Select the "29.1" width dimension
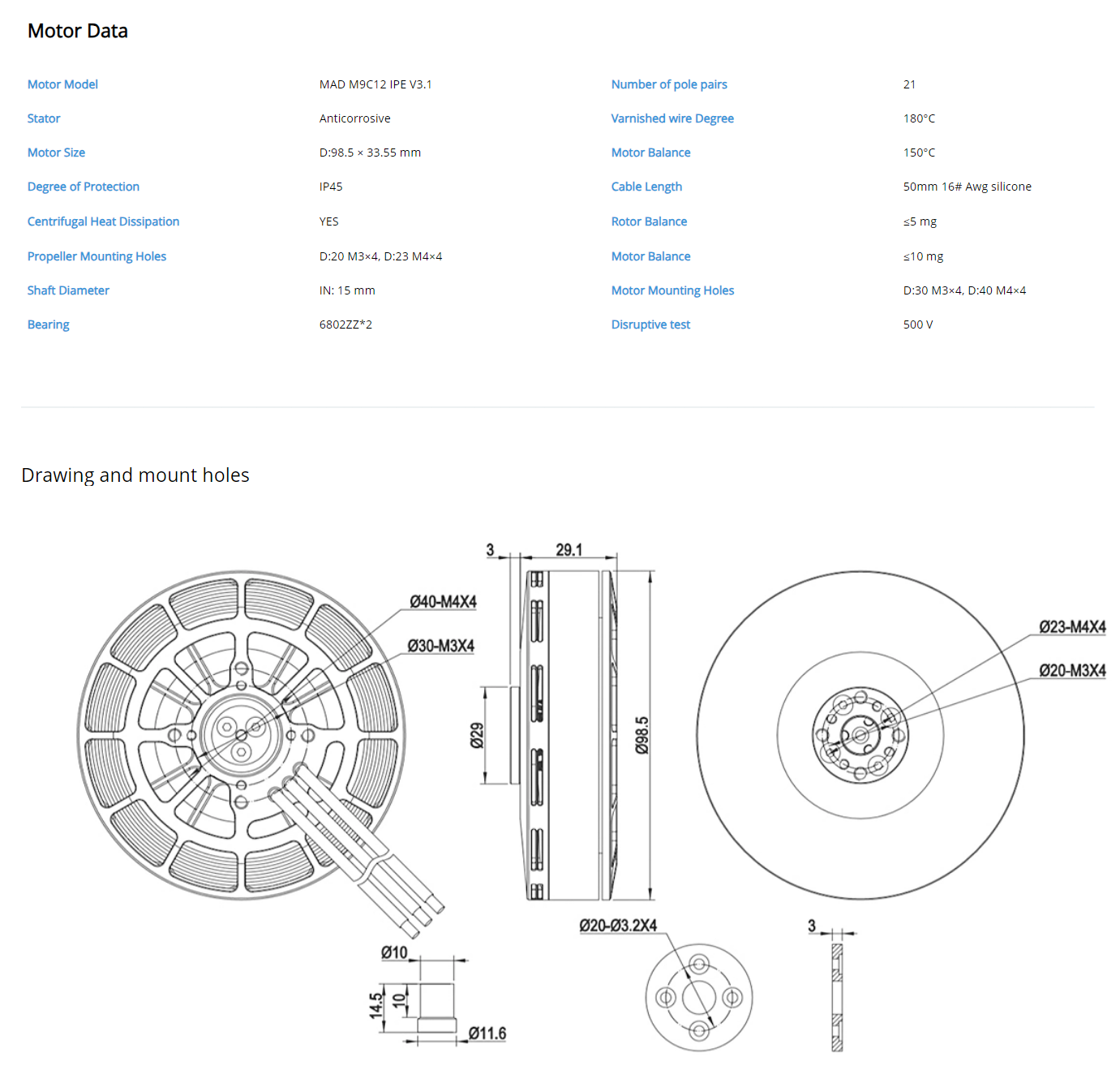Image resolution: width=1120 pixels, height=1083 pixels. coord(569,549)
